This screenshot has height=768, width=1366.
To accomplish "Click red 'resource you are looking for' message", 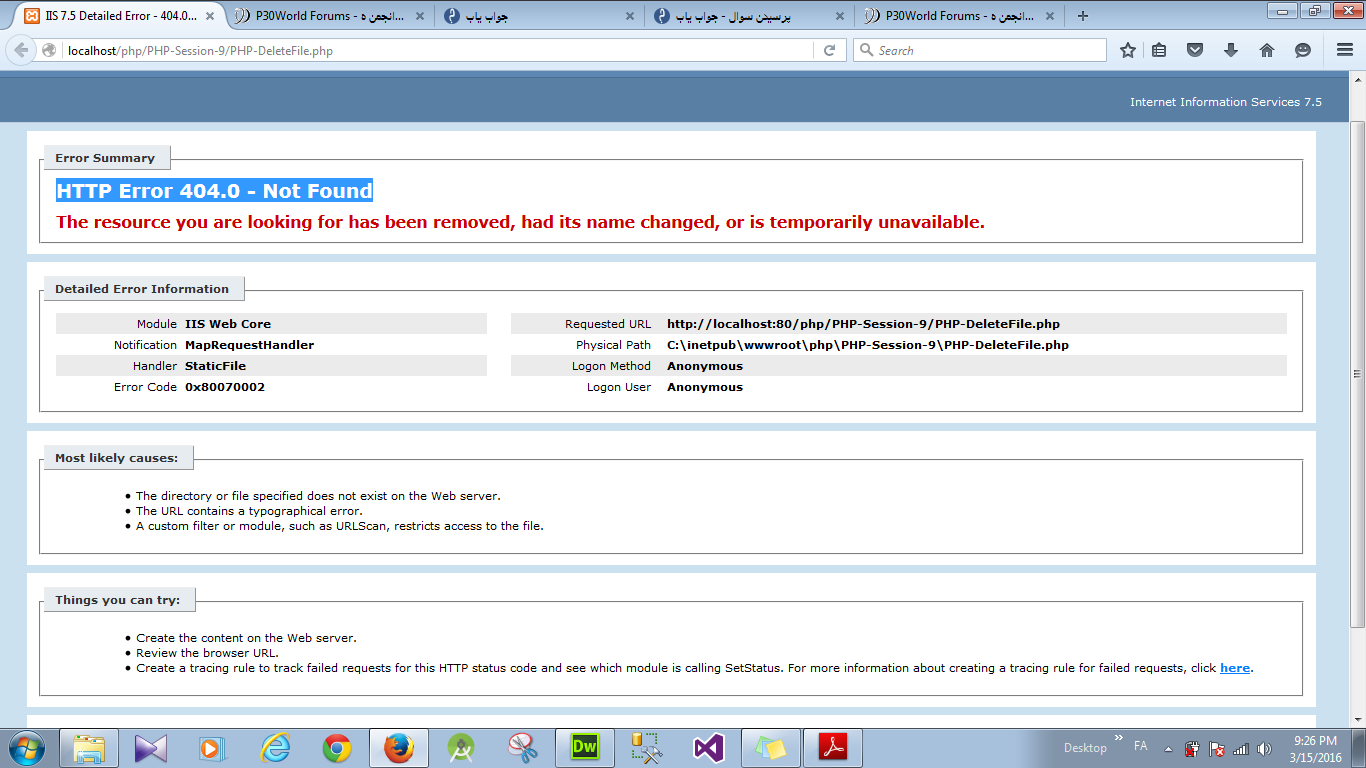I will [520, 222].
